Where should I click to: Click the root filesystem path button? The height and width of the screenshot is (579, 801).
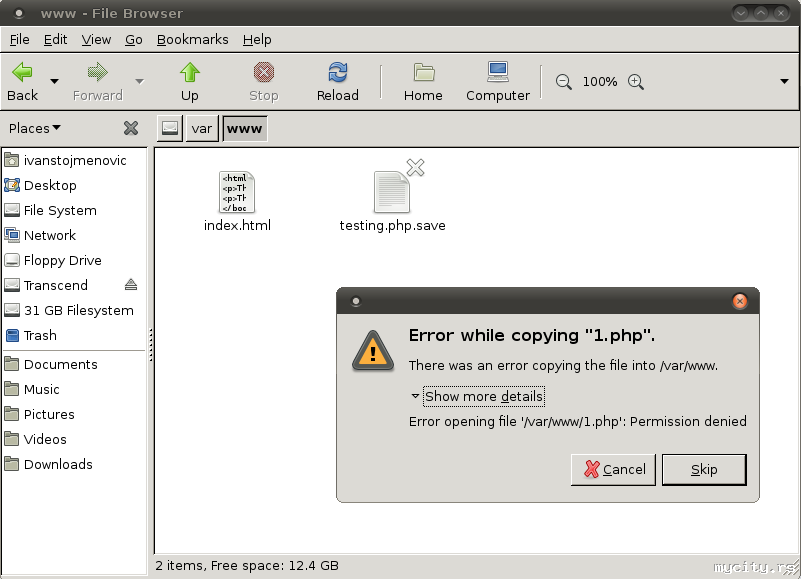tap(170, 128)
